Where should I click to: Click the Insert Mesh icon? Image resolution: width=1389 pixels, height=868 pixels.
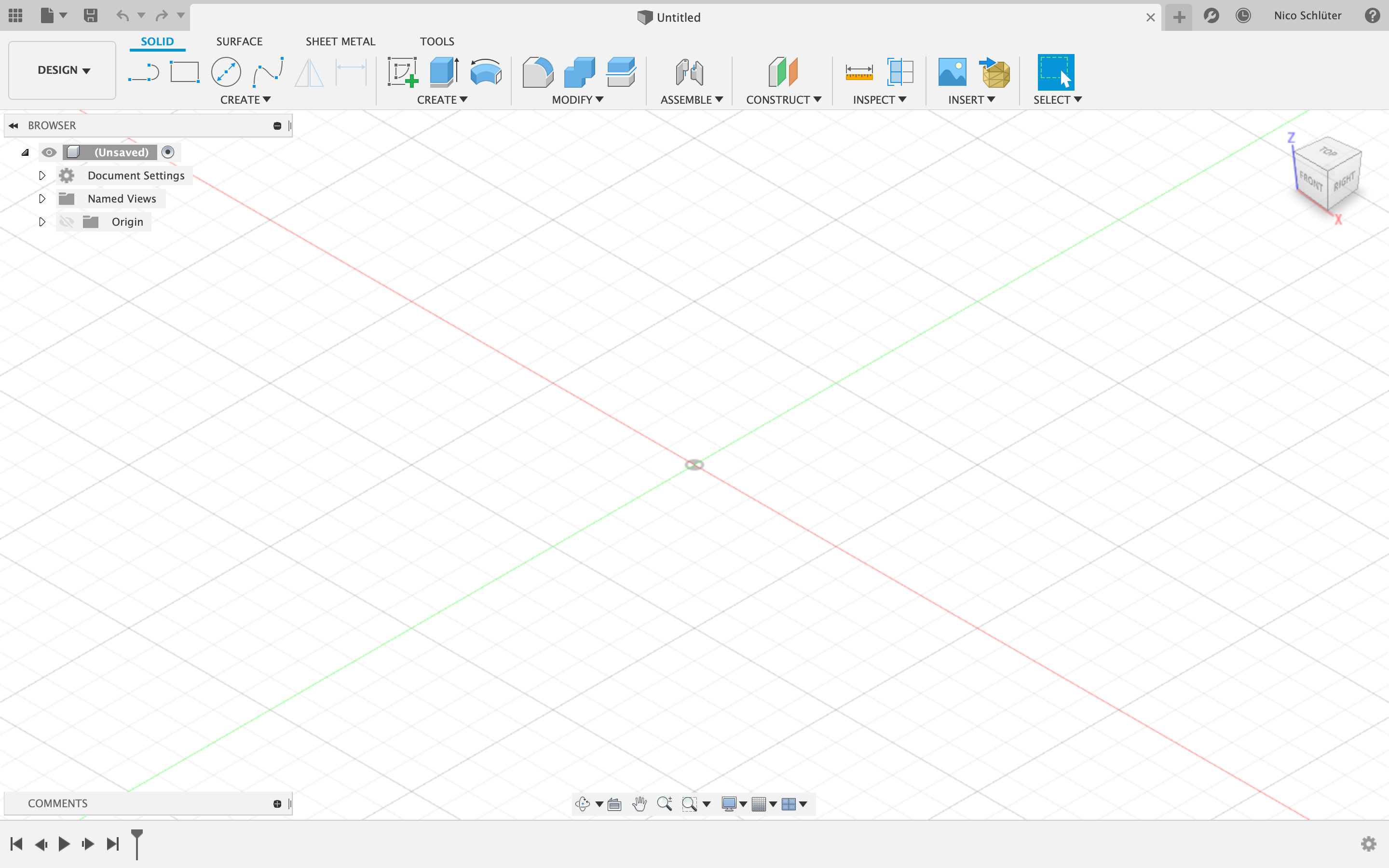coord(995,73)
